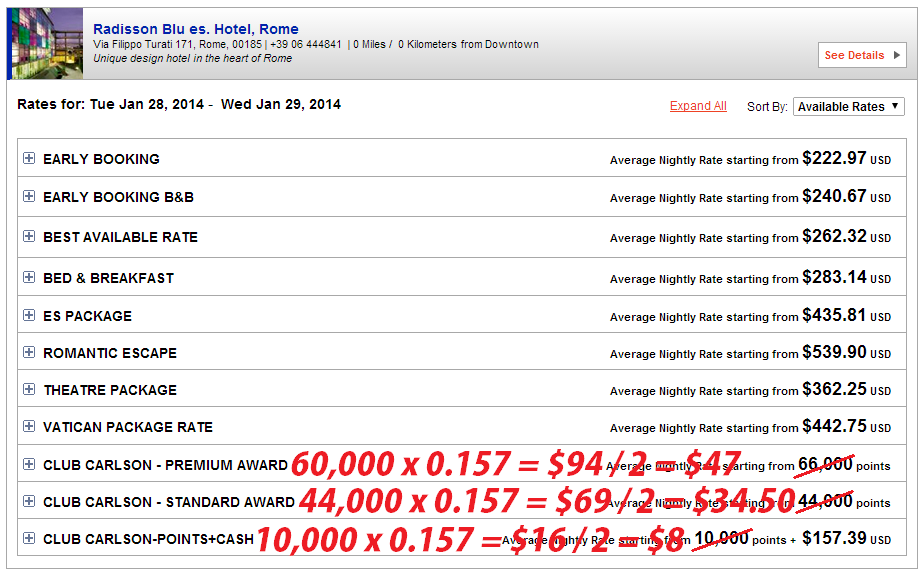Click the CLUB CARLSON - PREMIUM AWARD name
The height and width of the screenshot is (577, 924).
(x=166, y=465)
